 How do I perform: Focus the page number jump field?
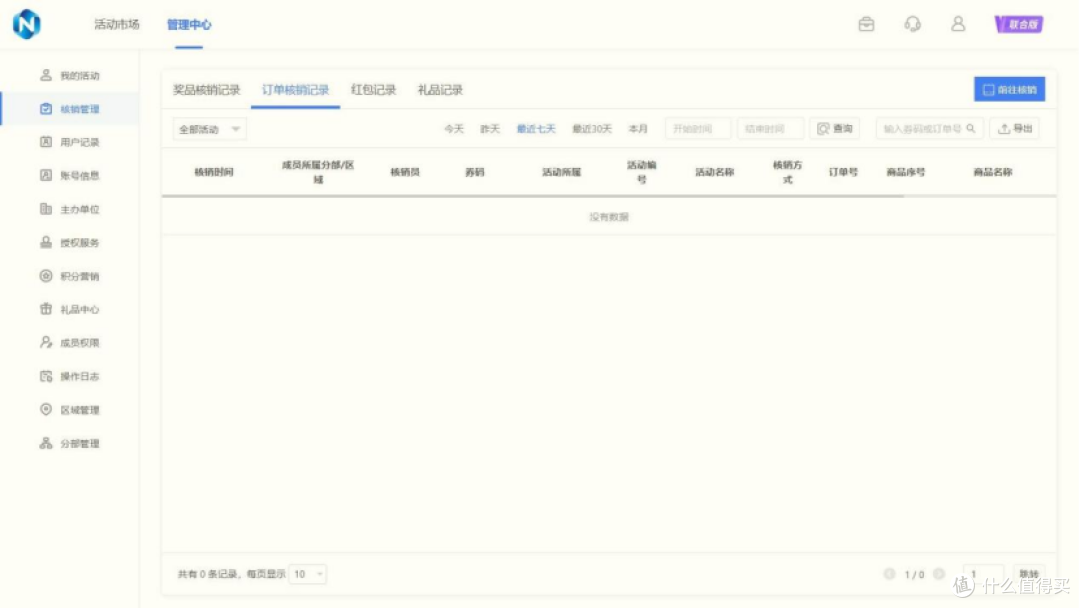click(984, 574)
